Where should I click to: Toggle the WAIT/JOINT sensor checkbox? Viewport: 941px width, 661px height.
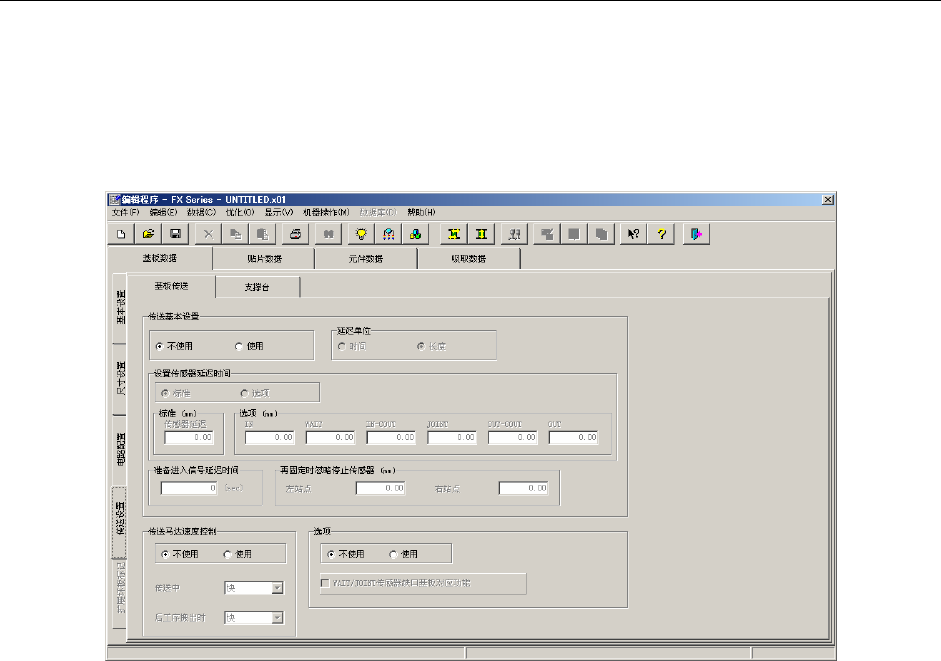point(325,583)
